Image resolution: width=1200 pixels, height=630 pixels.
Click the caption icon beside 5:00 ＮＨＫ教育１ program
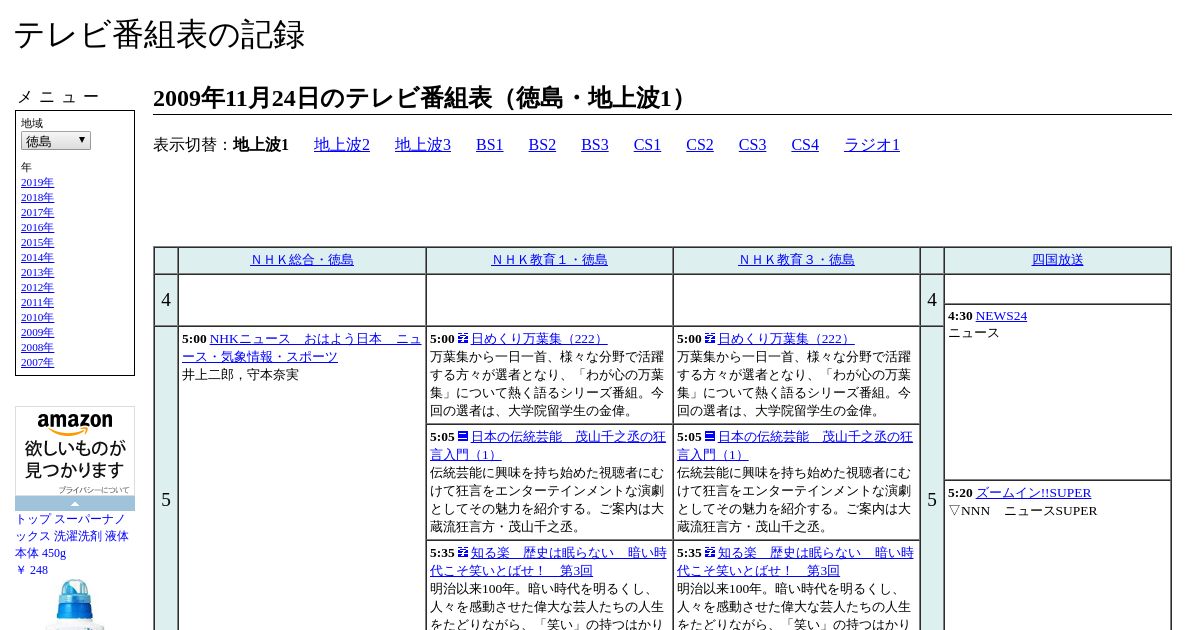pyautogui.click(x=463, y=339)
